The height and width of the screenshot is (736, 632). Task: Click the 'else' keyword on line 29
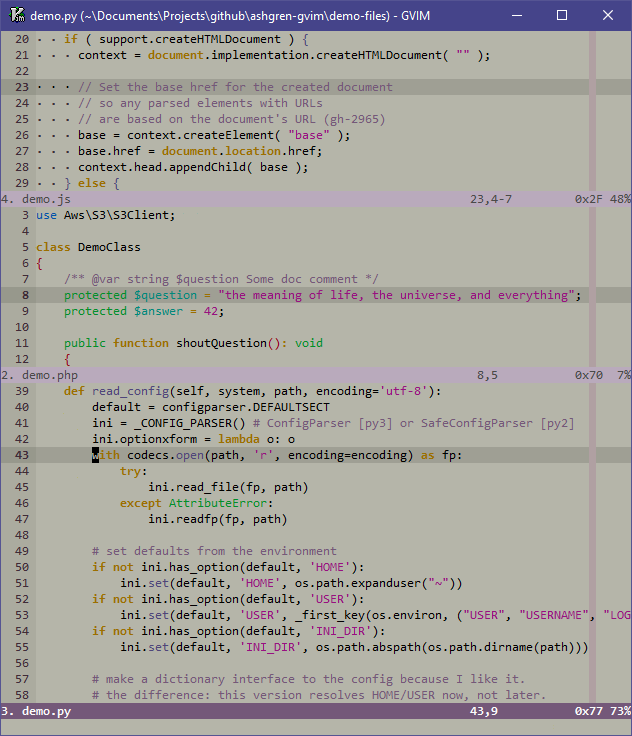coord(92,183)
